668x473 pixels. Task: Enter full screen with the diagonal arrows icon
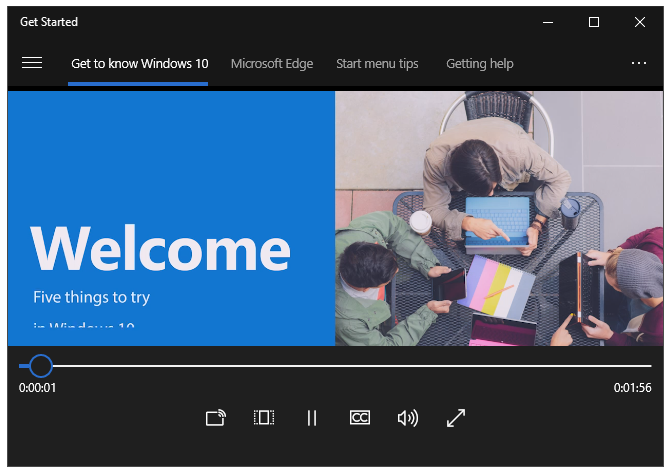[456, 418]
